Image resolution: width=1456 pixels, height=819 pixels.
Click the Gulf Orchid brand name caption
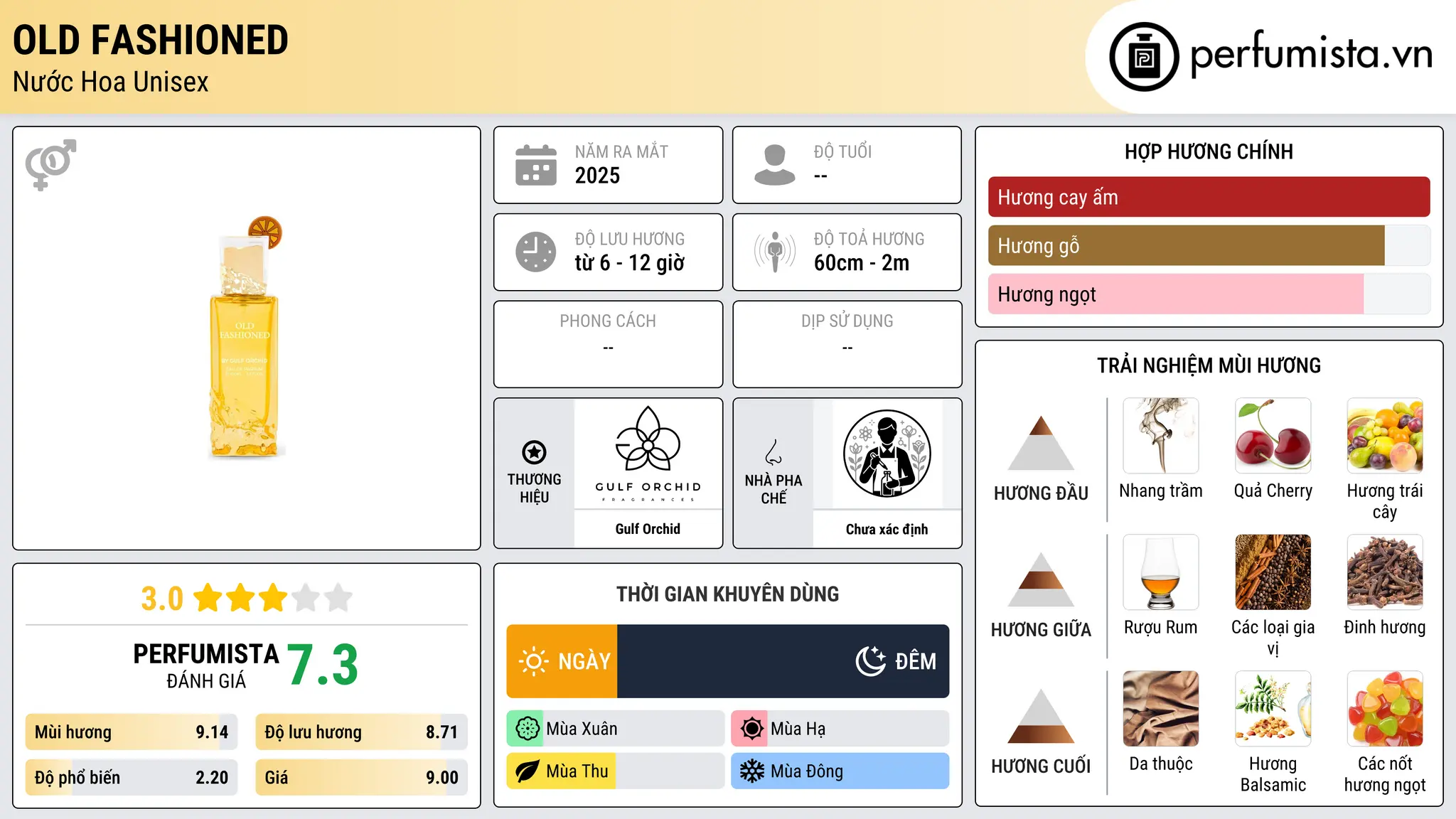pos(648,529)
